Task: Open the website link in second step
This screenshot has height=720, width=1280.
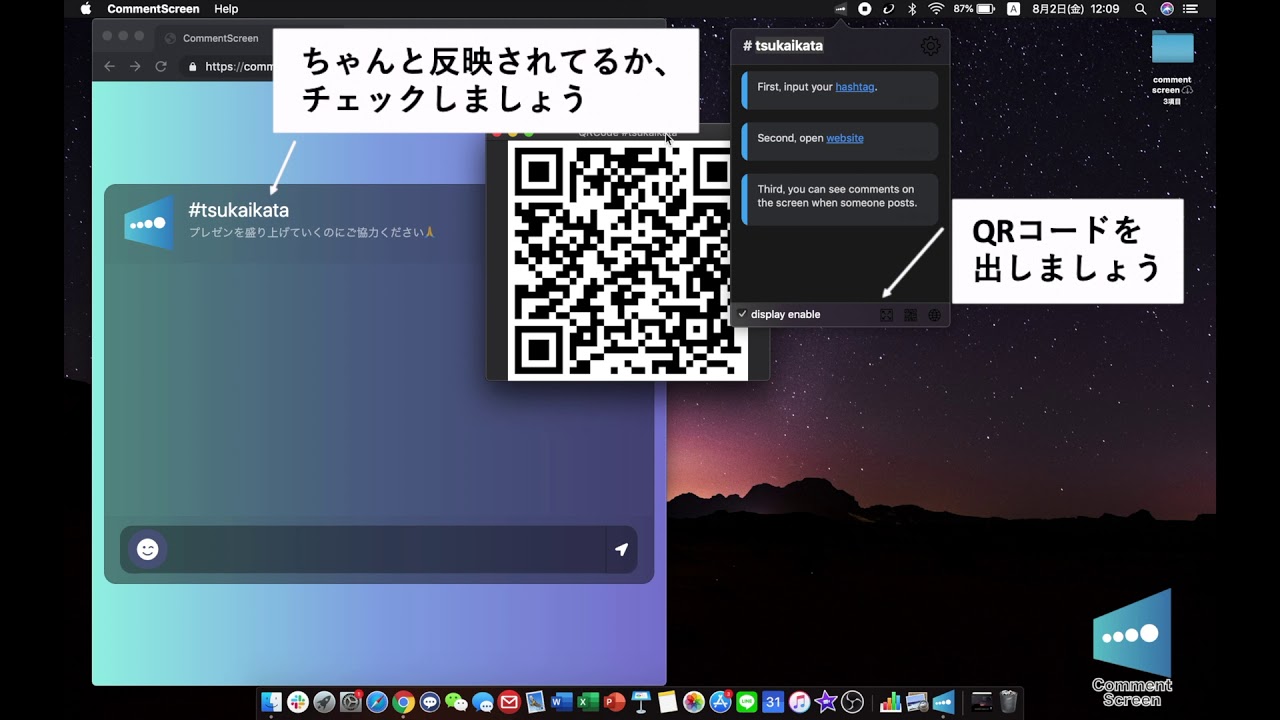Action: 845,138
